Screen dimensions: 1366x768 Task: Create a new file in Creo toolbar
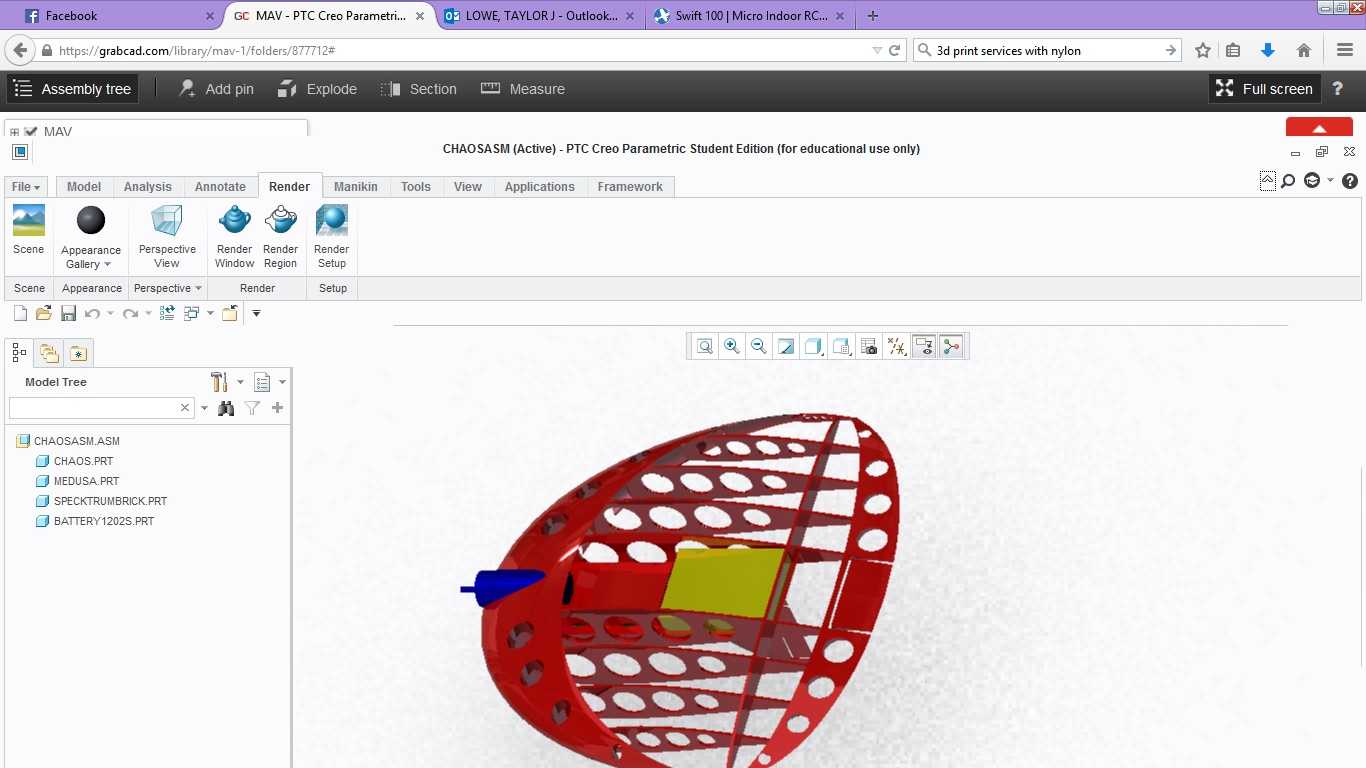tap(20, 313)
